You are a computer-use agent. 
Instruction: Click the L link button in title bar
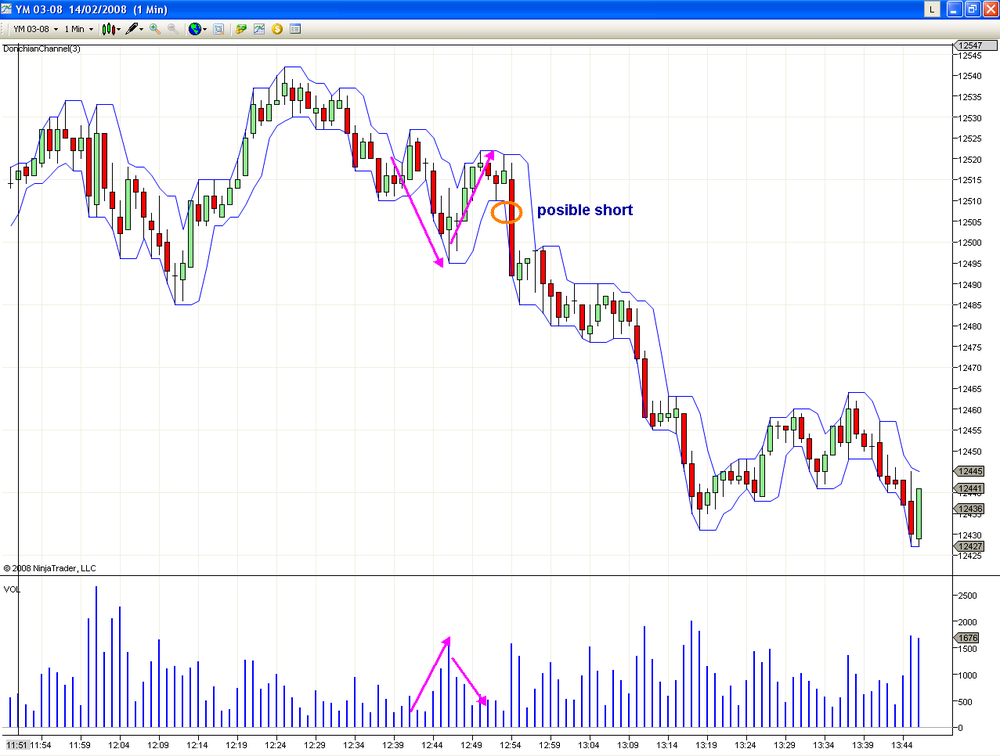coord(932,9)
